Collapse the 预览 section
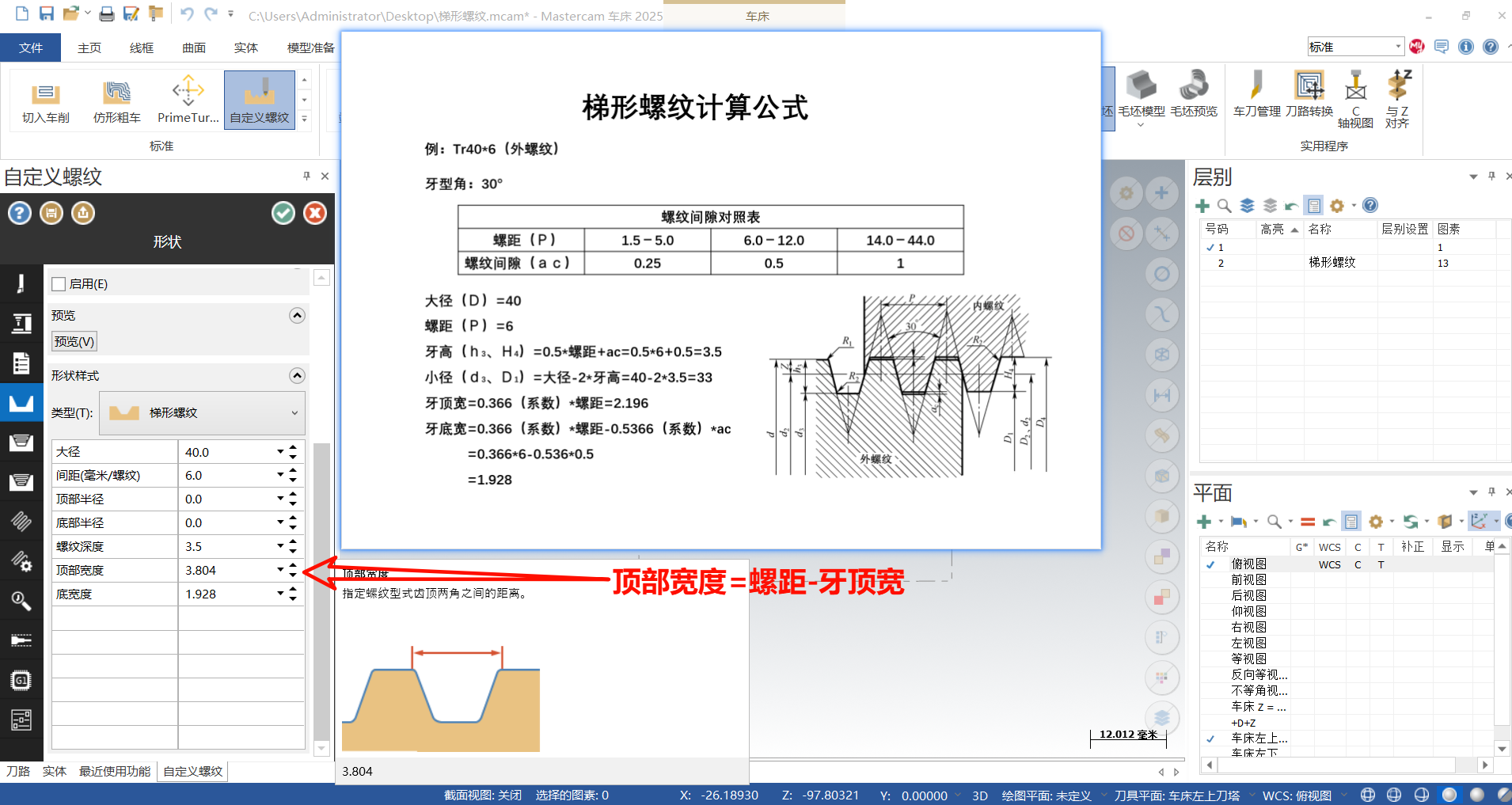The image size is (1512, 805). tap(297, 316)
